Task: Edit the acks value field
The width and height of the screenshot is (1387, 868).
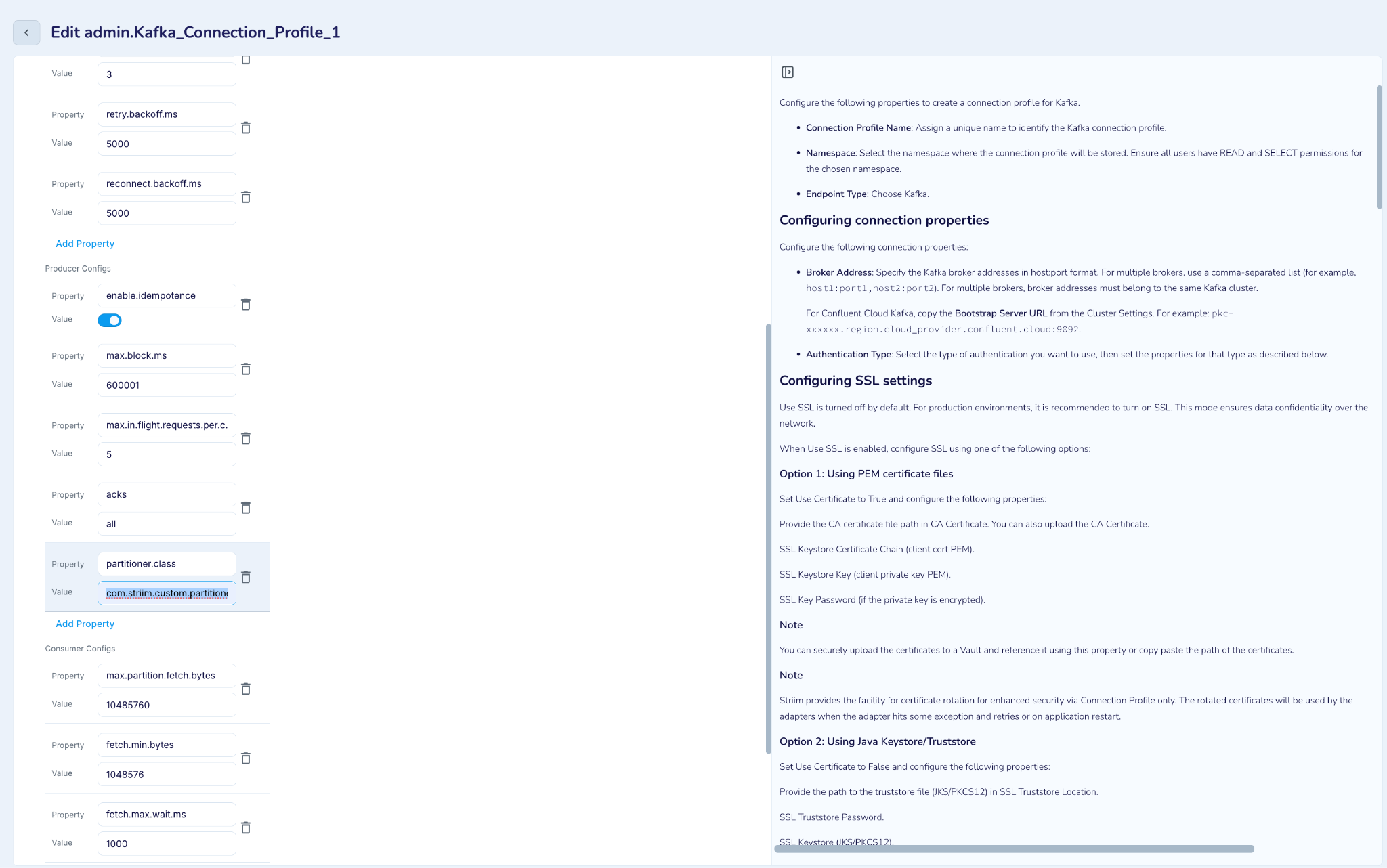Action: tap(167, 524)
